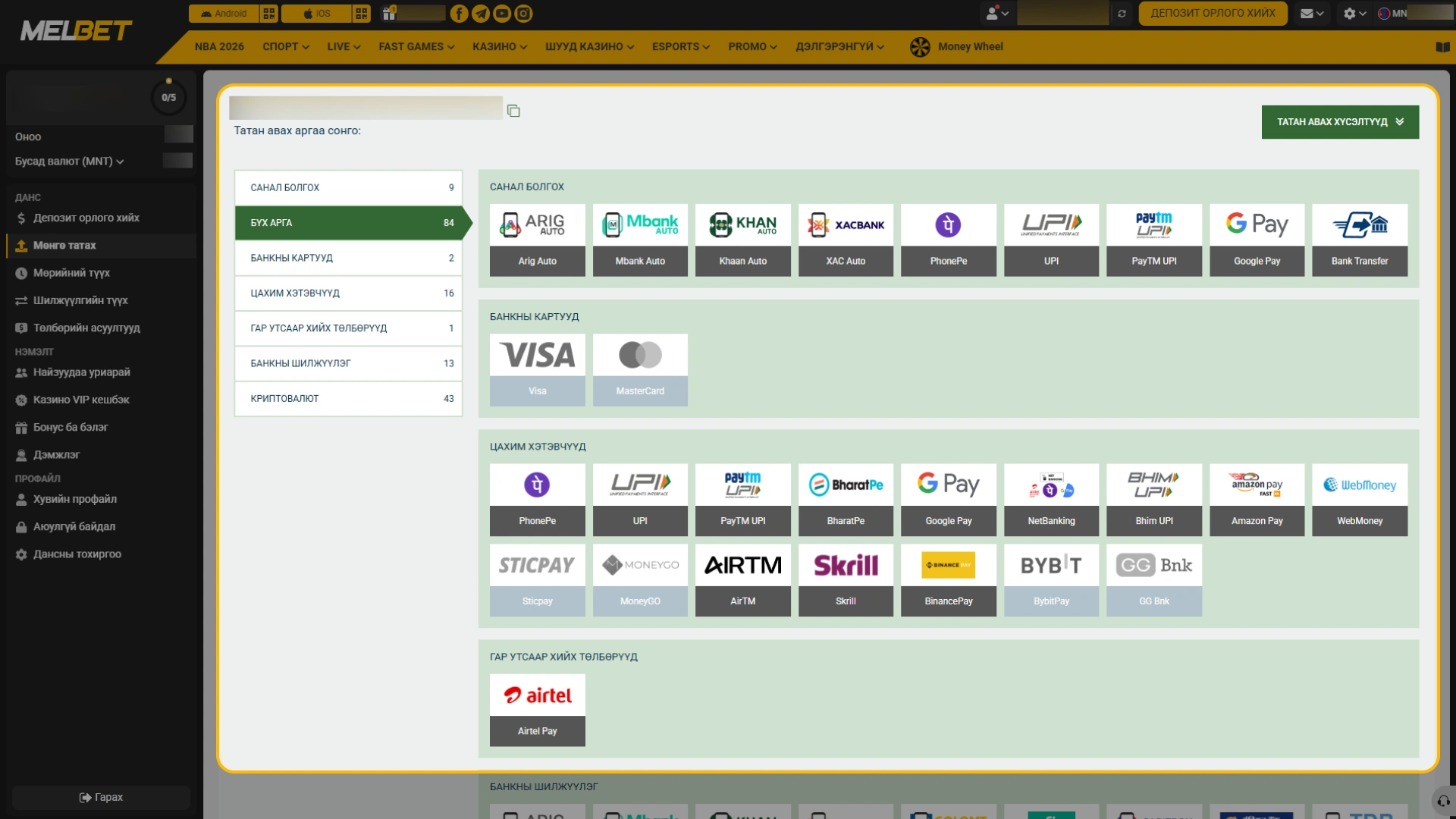Switch to КРИПТОВАЛЮТ category tab
This screenshot has height=819, width=1456.
[x=348, y=399]
